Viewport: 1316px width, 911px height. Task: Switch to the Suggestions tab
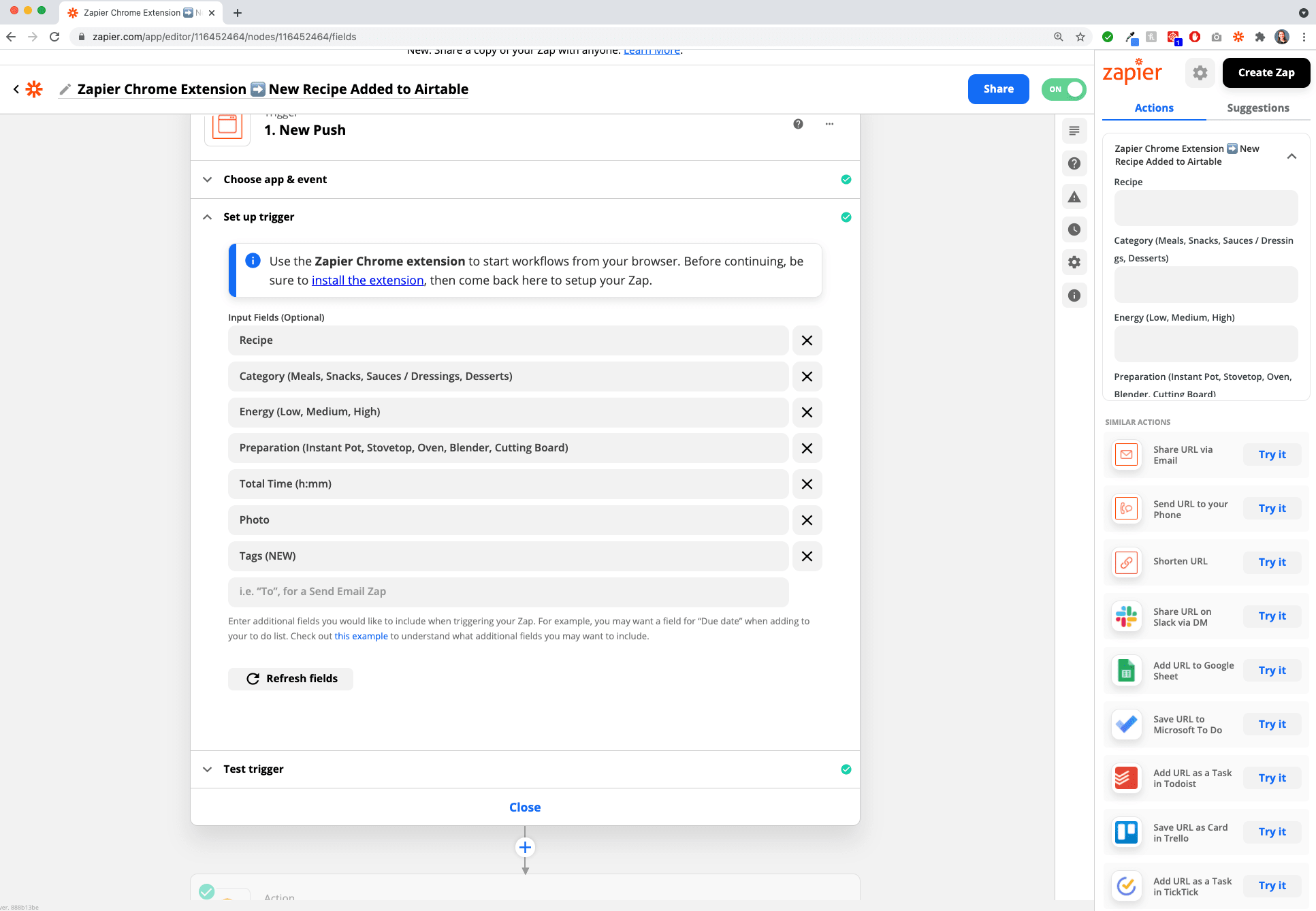click(1257, 108)
